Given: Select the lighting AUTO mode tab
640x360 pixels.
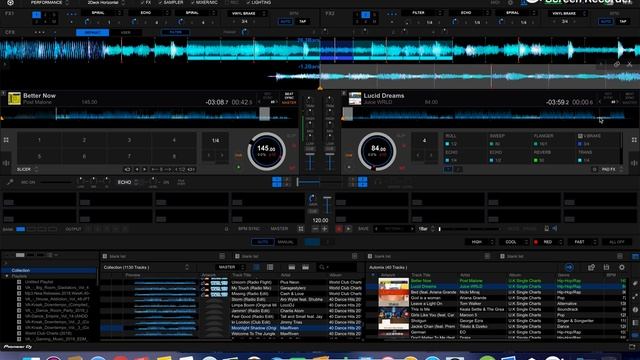Looking at the screenshot, I should point(263,242).
